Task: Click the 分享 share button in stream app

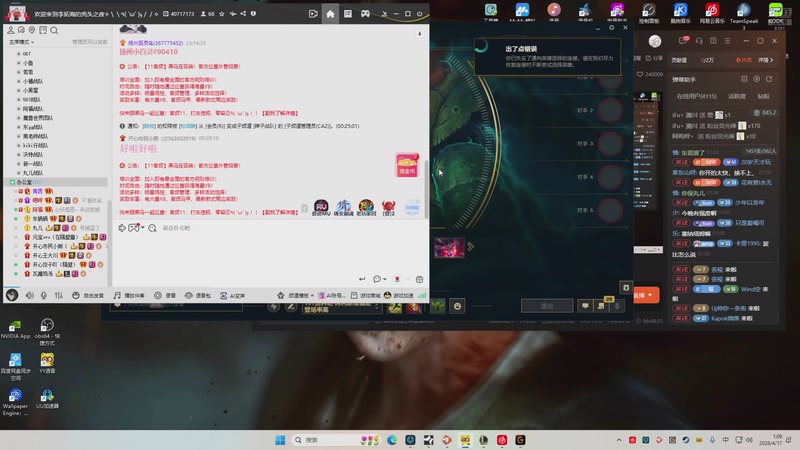Action: click(x=654, y=58)
